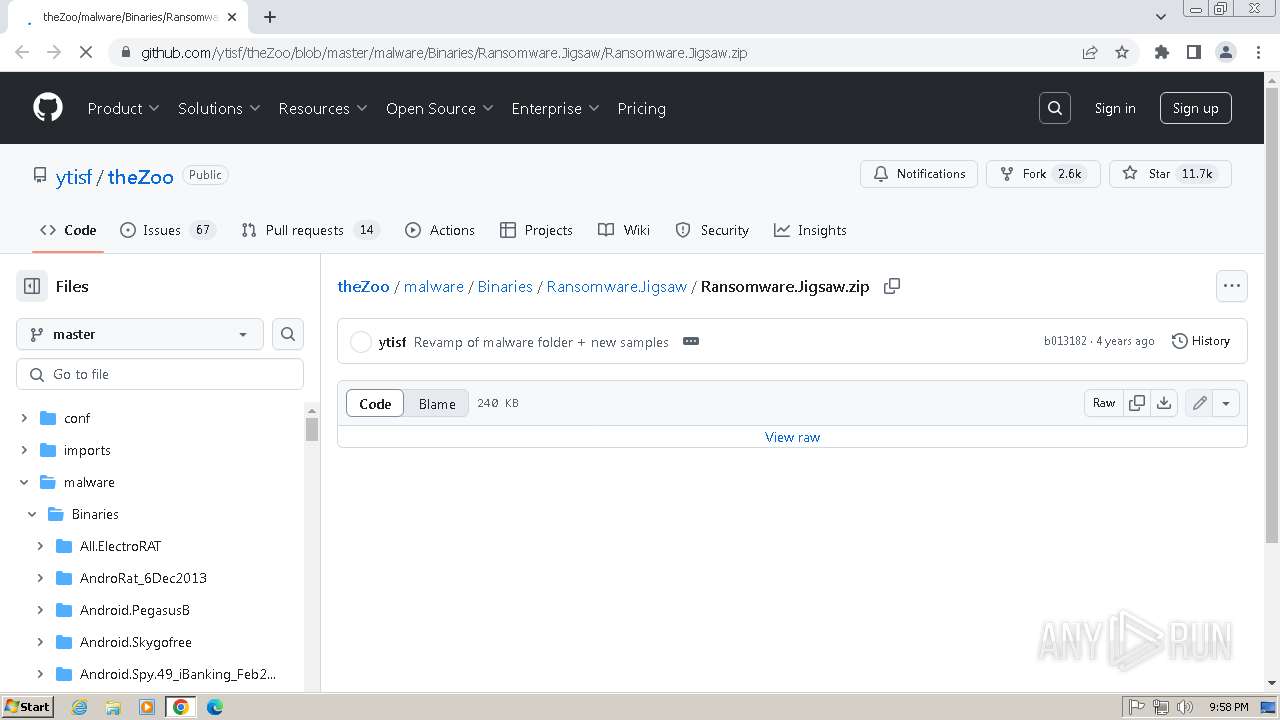Click the ytisf avatar circle

361,342
